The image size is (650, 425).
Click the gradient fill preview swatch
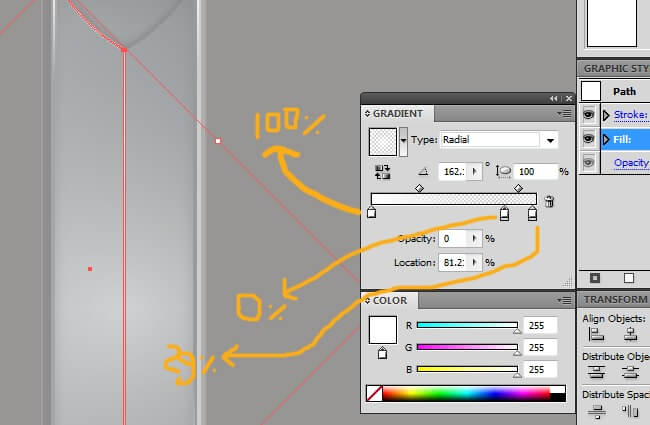[x=383, y=141]
